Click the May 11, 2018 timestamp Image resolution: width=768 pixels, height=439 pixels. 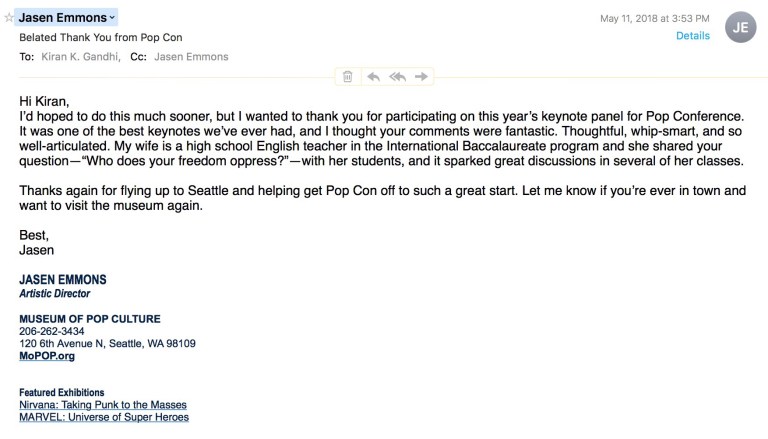[x=654, y=18]
